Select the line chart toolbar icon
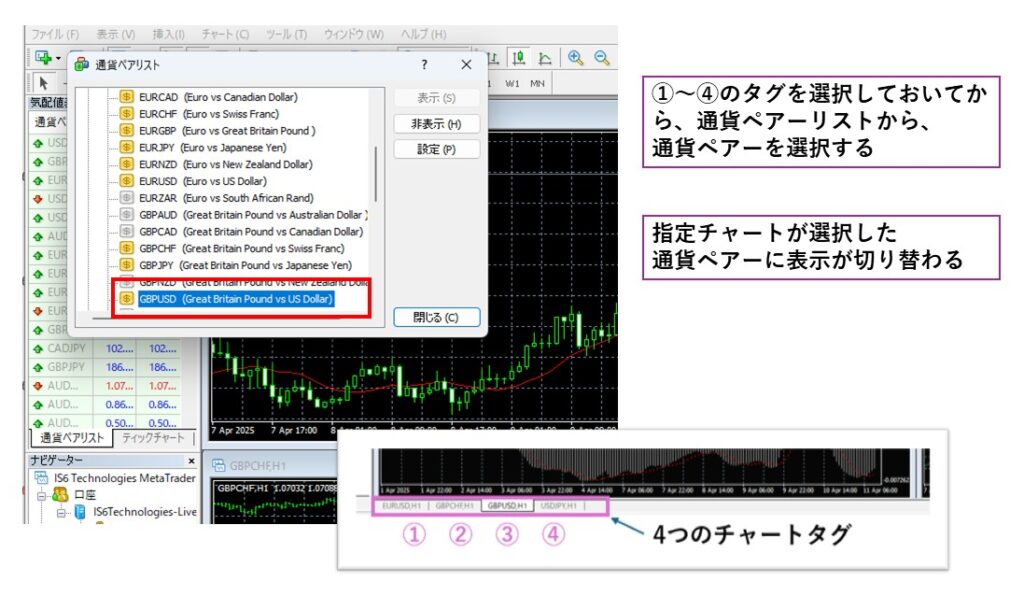Screen dimensions: 1024x596 (546, 58)
